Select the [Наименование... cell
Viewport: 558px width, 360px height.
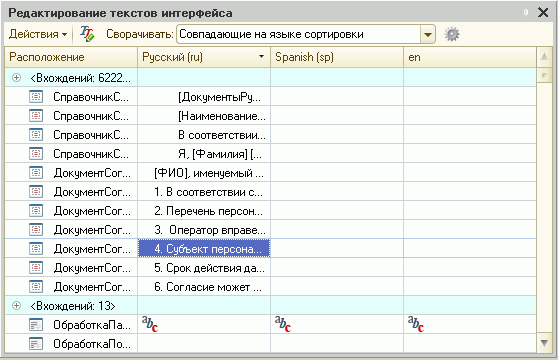point(204,116)
